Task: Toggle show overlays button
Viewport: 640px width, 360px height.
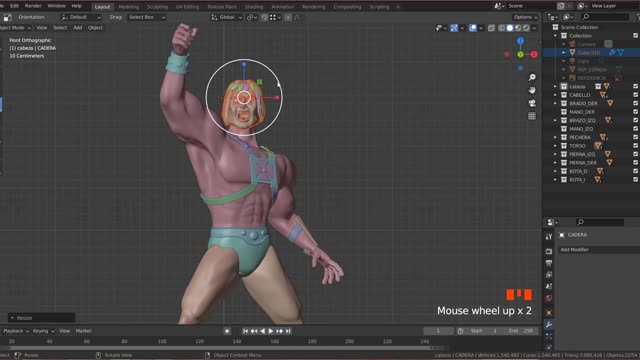Action: pos(473,28)
